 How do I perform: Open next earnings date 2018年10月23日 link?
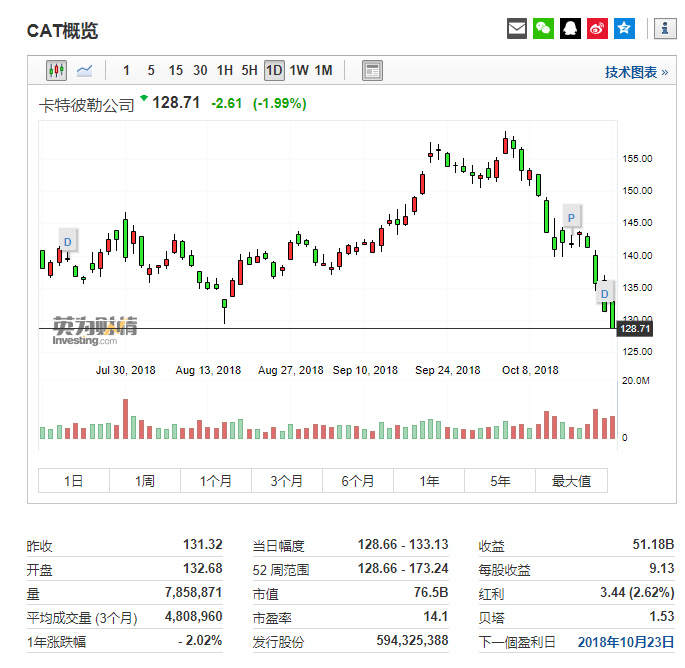tap(626, 642)
